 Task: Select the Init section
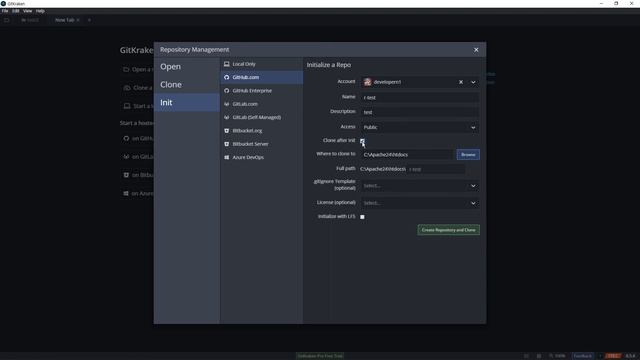pyautogui.click(x=187, y=102)
